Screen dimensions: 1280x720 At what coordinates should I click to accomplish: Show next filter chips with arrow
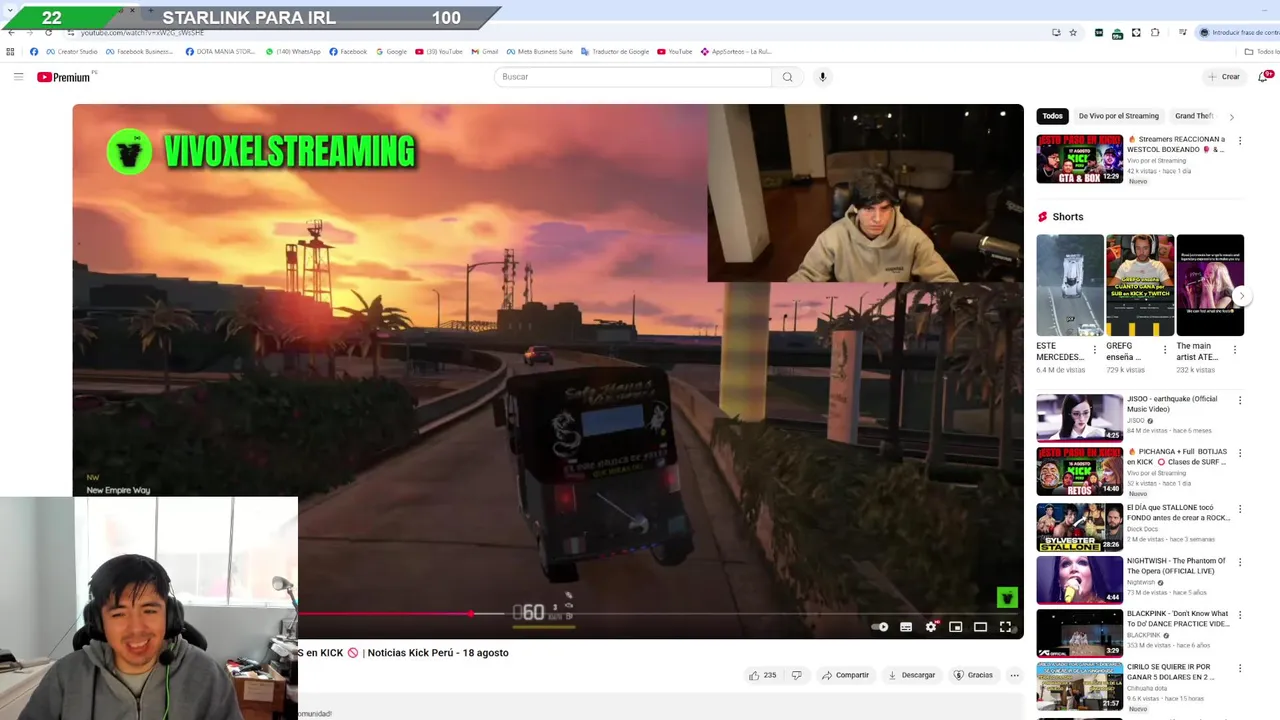(x=1231, y=117)
